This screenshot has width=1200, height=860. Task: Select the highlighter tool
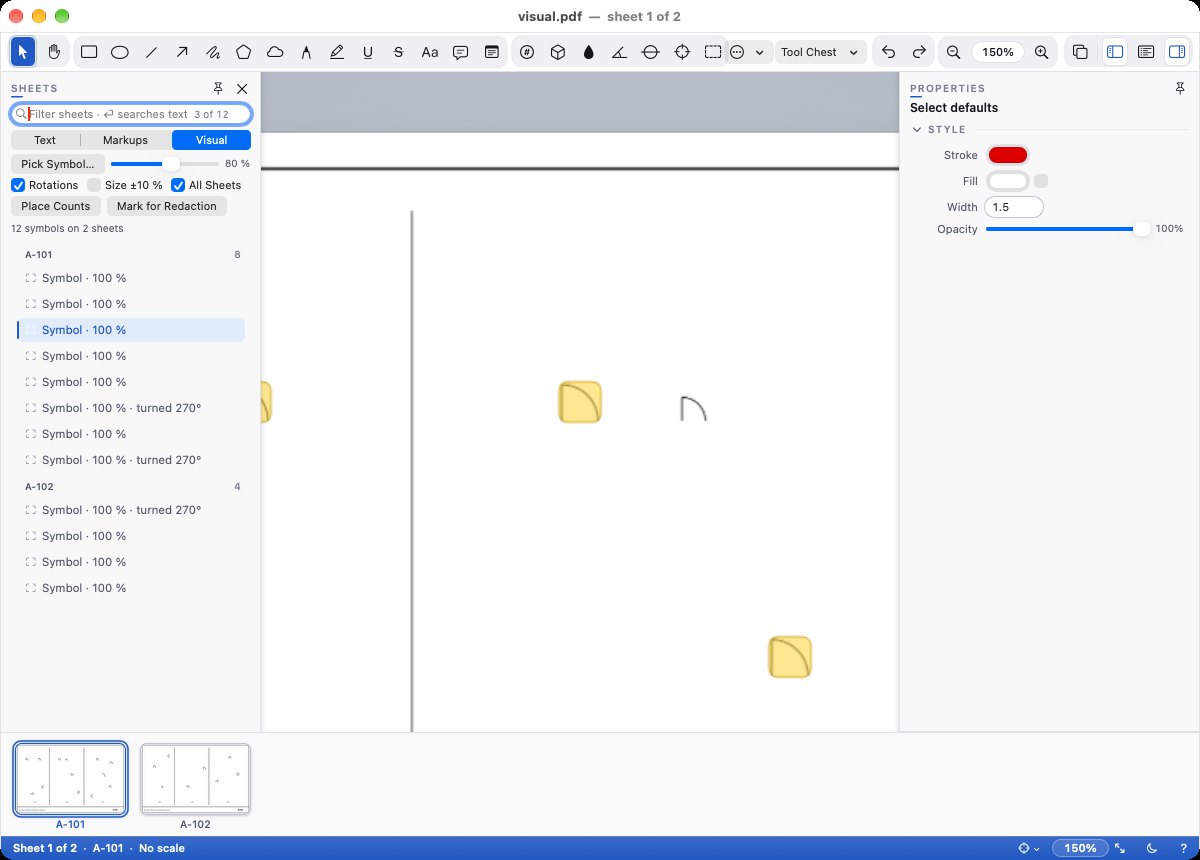[x=337, y=52]
